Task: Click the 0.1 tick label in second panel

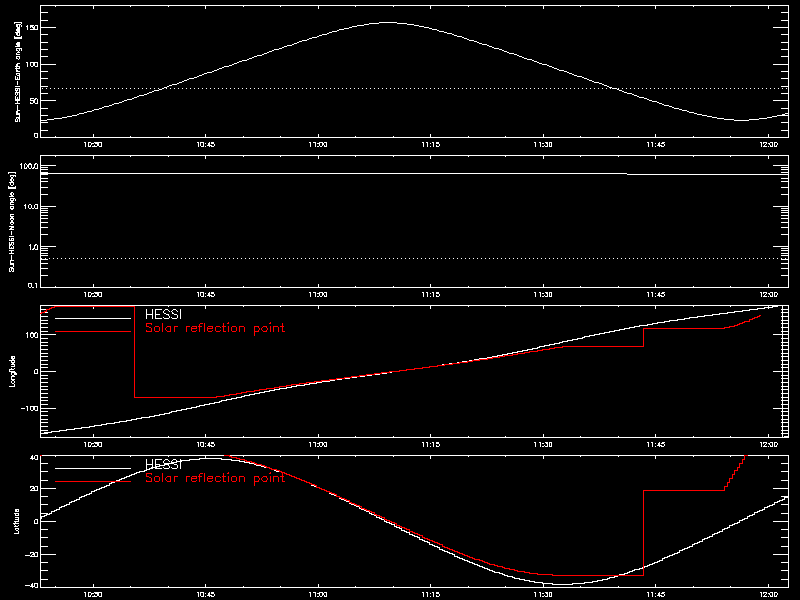Action: point(32,285)
